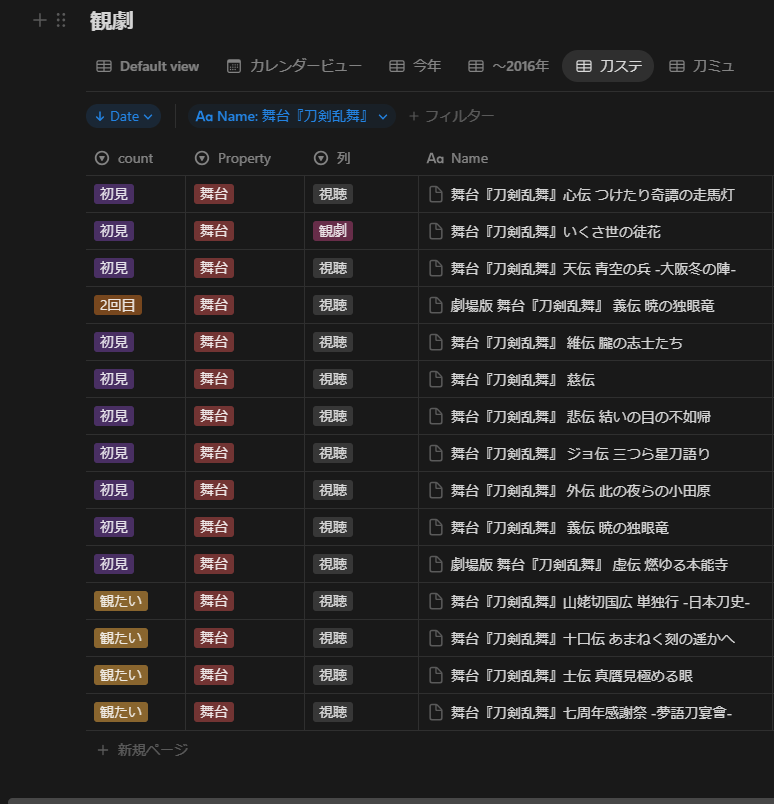Click the horizontal scrollbar at the bottom
This screenshot has height=804, width=774.
tap(387, 799)
